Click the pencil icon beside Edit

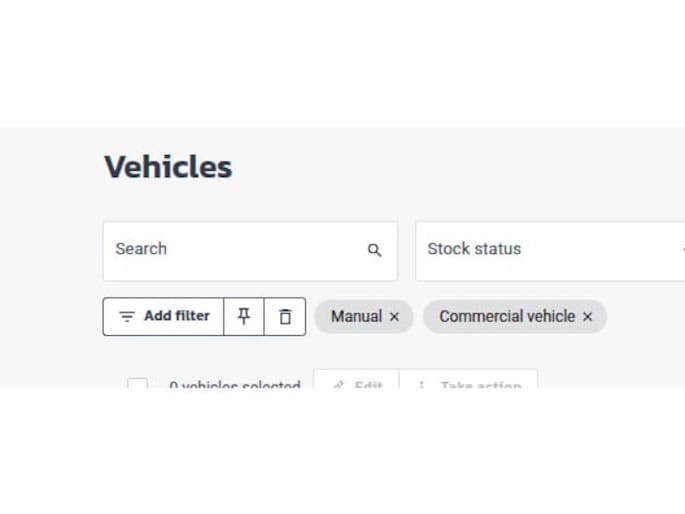pyautogui.click(x=338, y=385)
